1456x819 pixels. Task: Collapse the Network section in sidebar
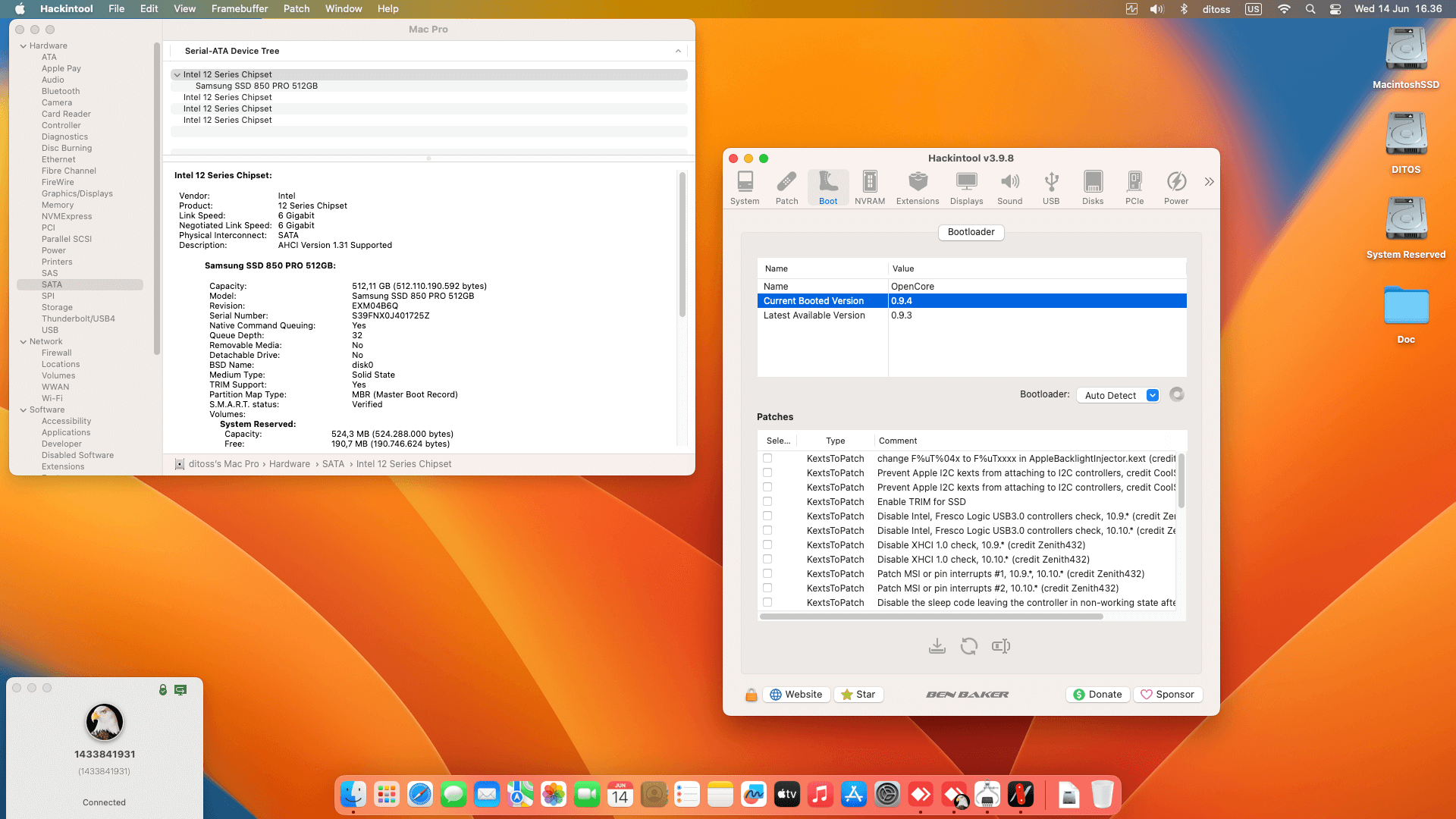tap(24, 341)
